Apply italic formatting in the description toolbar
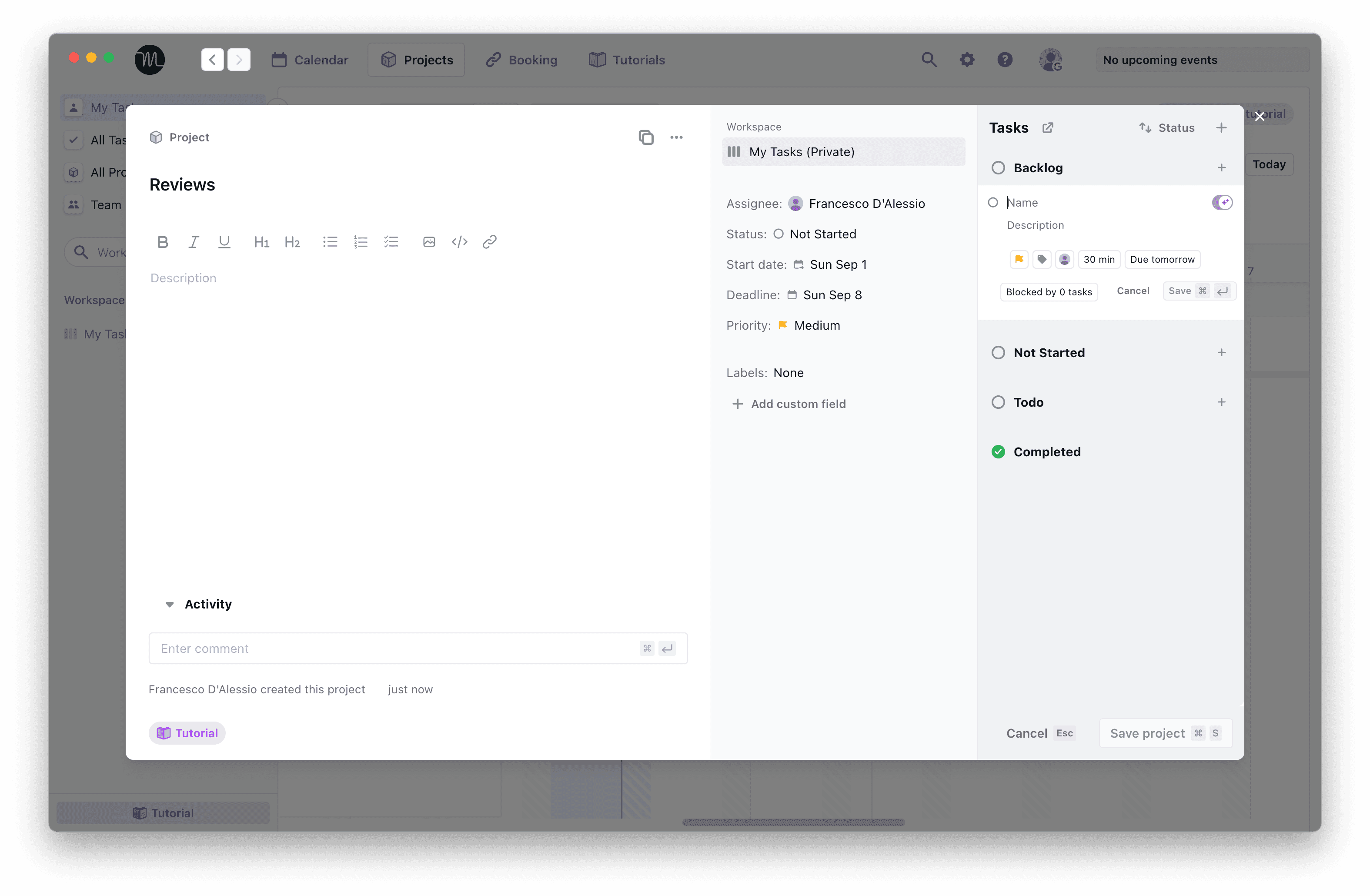The image size is (1370, 896). pos(194,241)
